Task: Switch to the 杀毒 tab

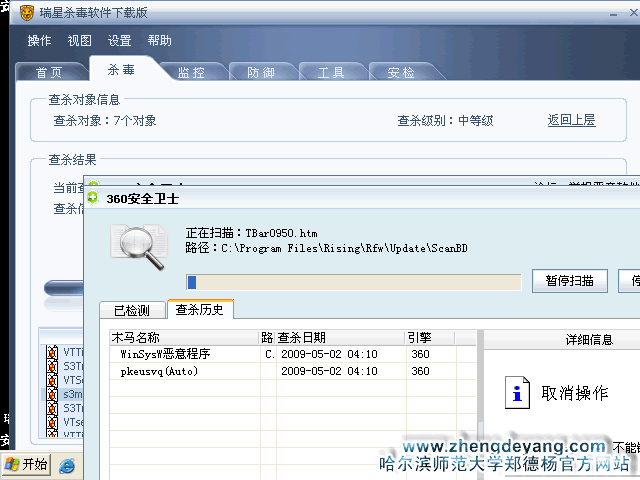Action: point(121,69)
